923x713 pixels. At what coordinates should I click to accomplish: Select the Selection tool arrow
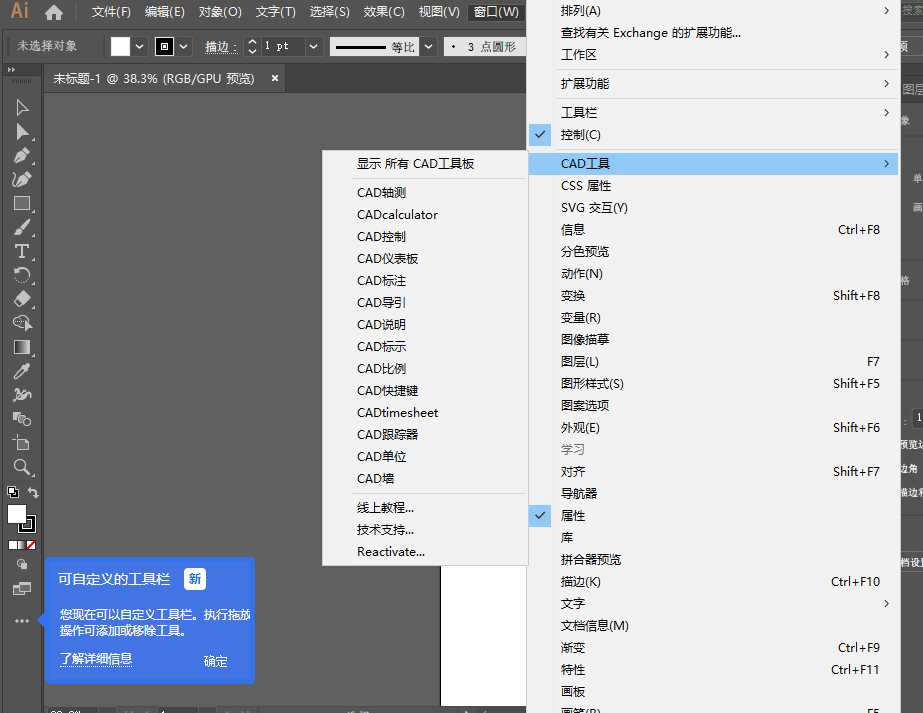pos(22,108)
